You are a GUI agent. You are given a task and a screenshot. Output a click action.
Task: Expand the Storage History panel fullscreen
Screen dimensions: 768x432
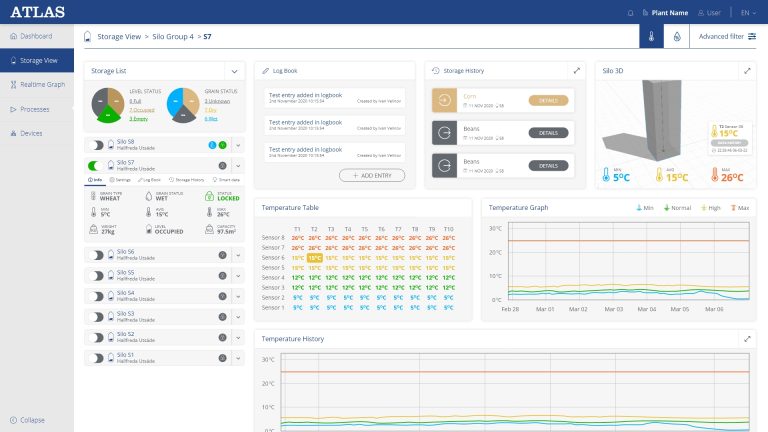click(576, 71)
